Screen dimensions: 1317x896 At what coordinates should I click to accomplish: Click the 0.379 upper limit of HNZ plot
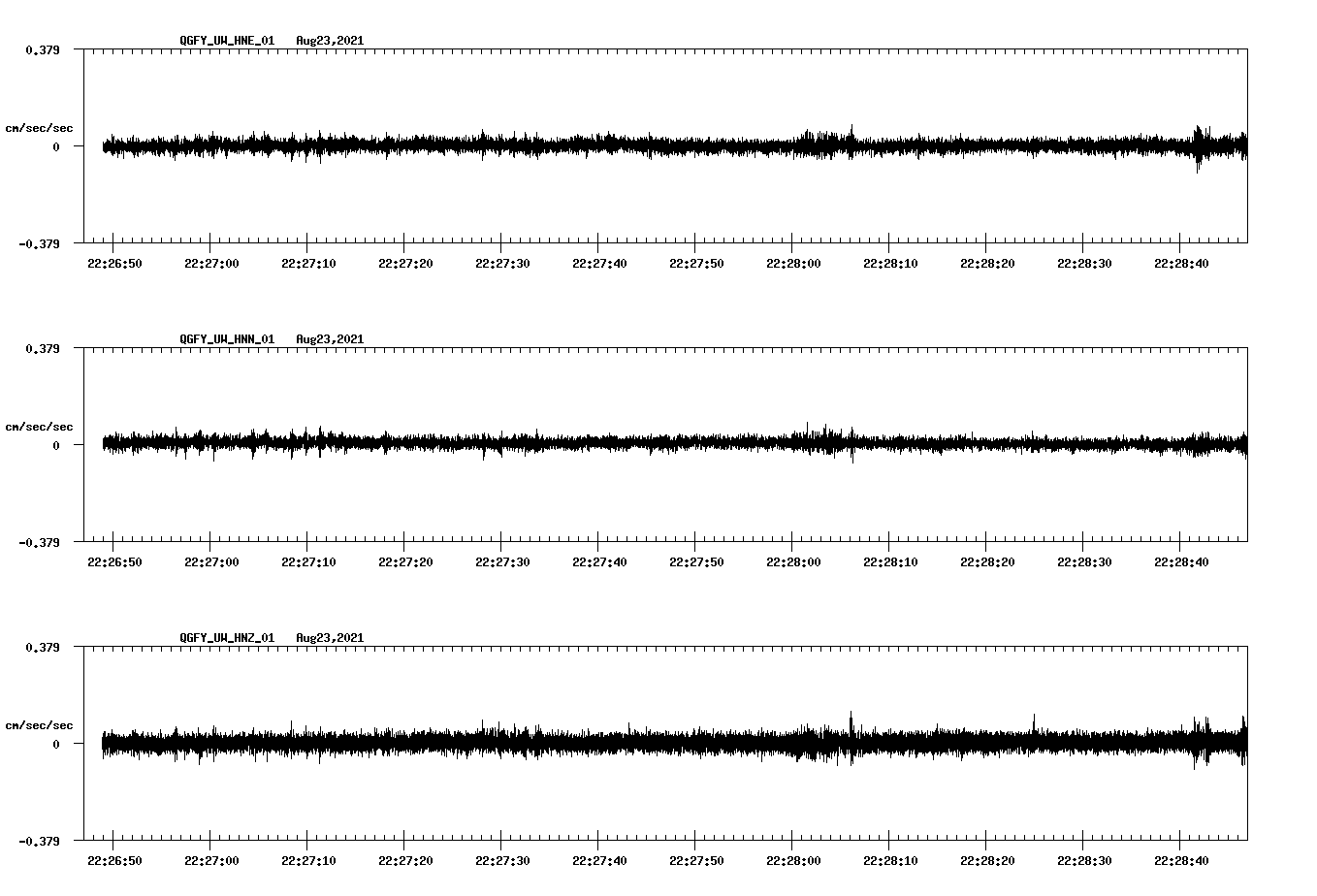coord(42,647)
